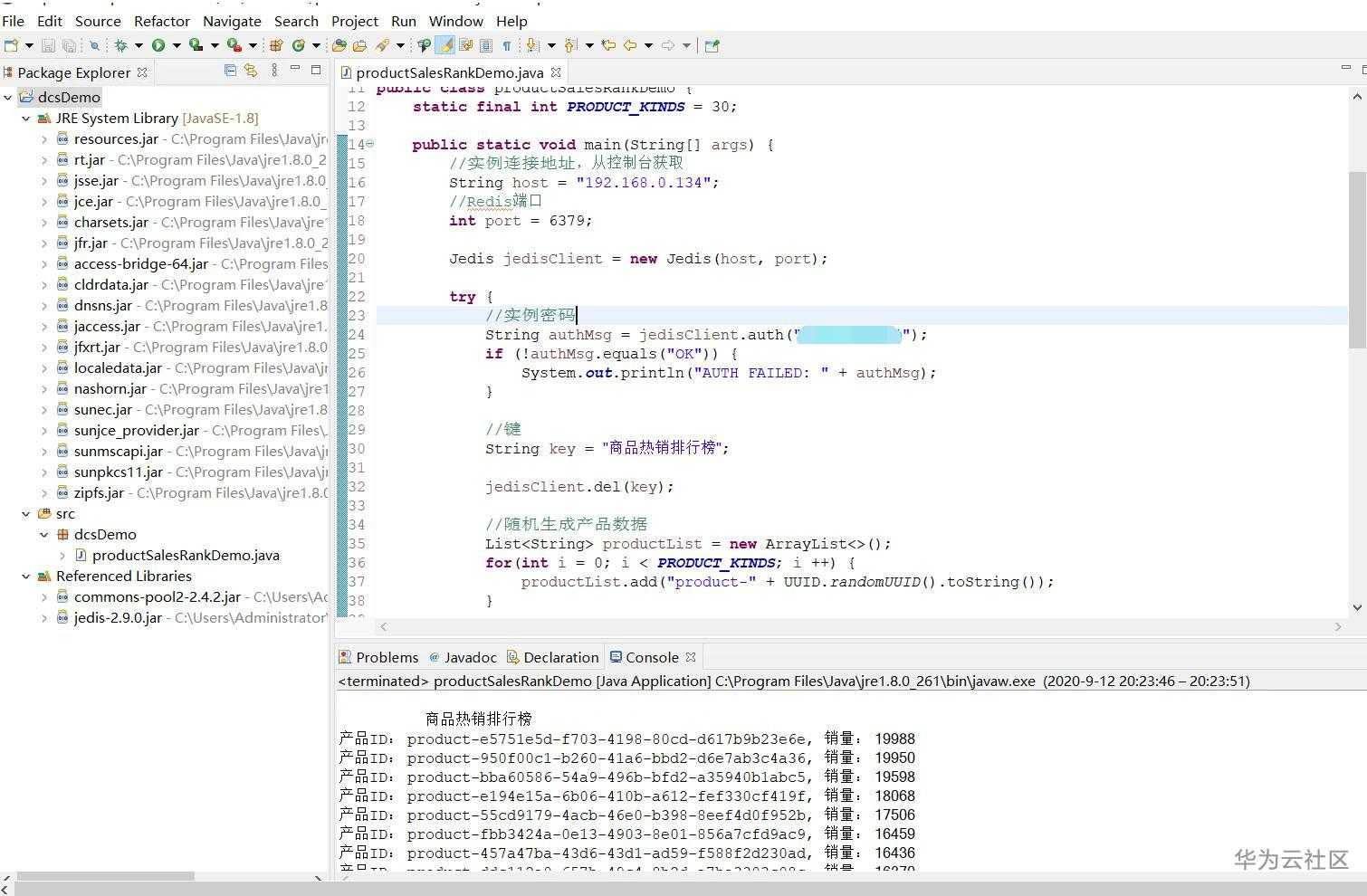Click the Open Type toolbar icon
Viewport: 1367px width, 896px height.
click(x=339, y=45)
